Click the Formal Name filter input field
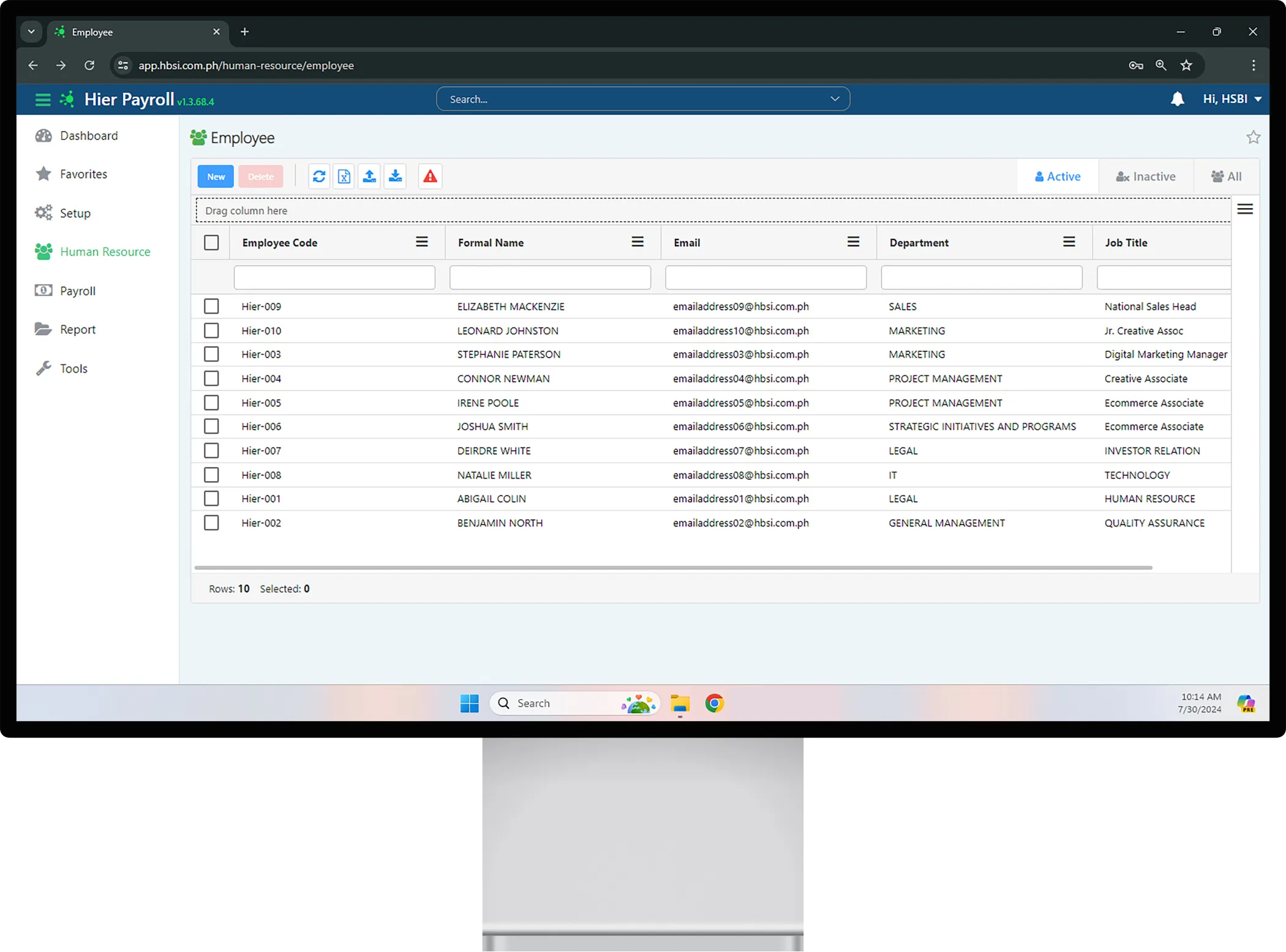Viewport: 1286px width, 952px height. [x=549, y=277]
